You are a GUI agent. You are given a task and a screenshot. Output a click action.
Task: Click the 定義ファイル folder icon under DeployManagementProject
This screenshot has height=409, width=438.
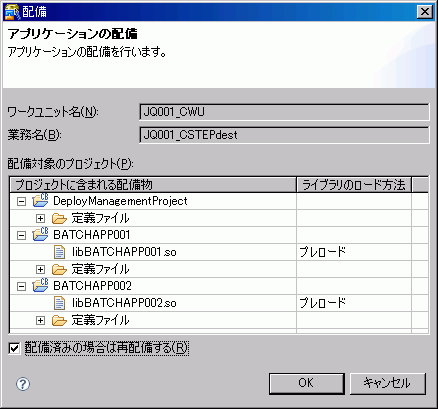point(59,219)
